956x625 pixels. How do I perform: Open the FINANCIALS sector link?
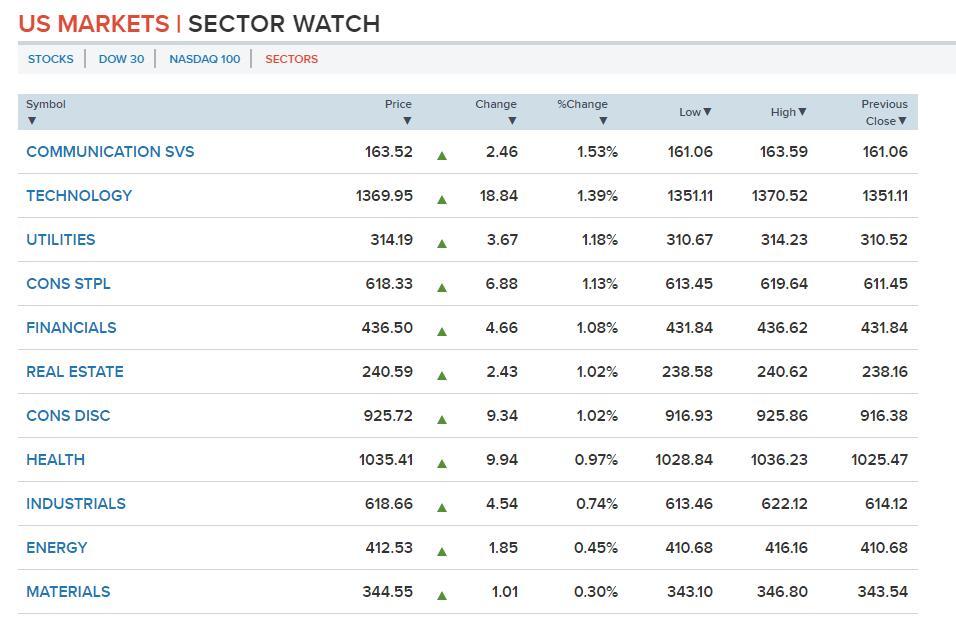[x=71, y=328]
